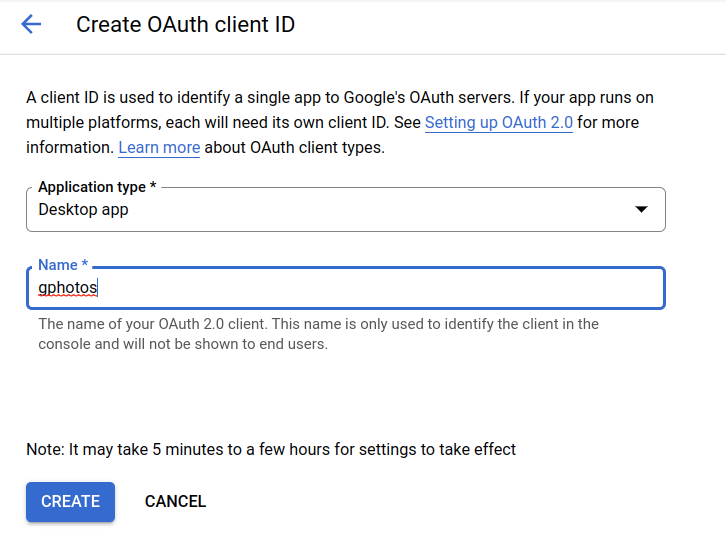Follow the 'Learn more' link
Image resolution: width=726 pixels, height=556 pixels.
(159, 148)
